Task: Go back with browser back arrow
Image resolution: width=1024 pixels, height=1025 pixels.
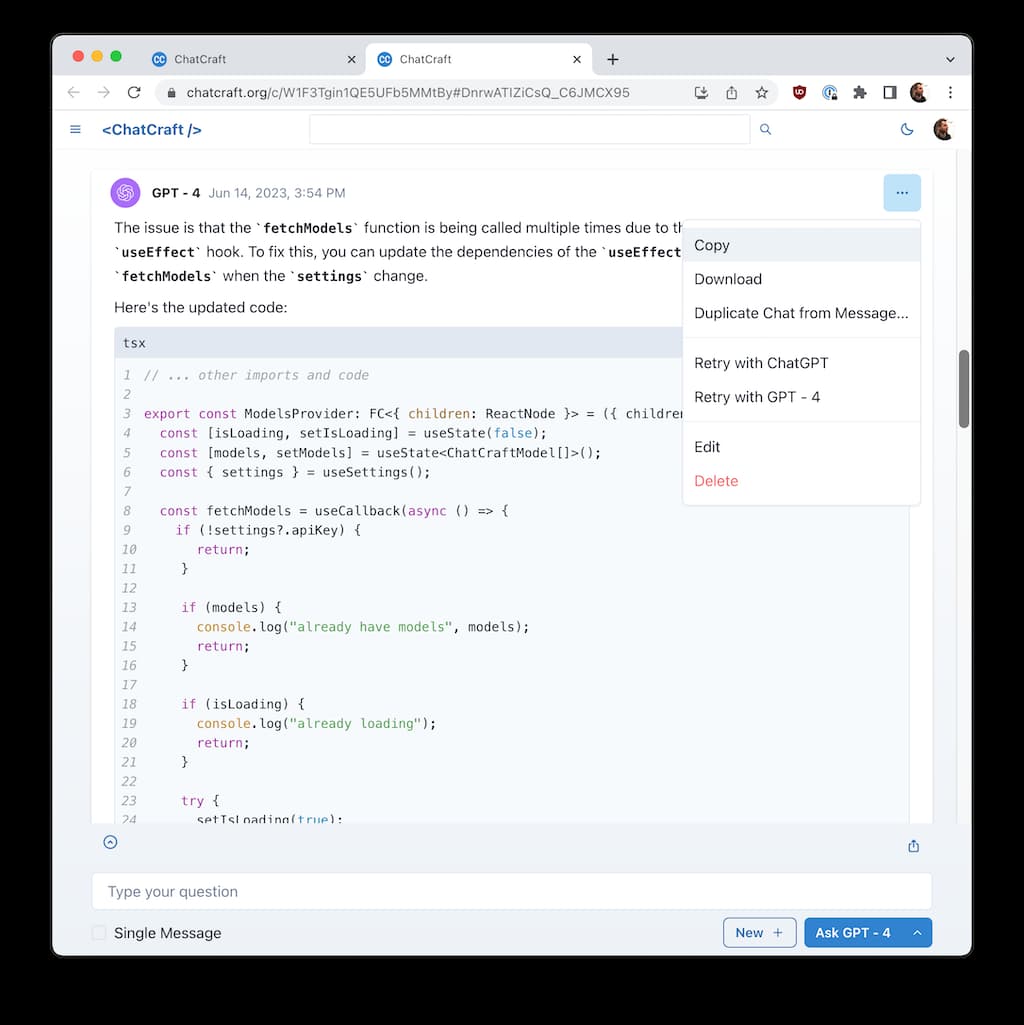Action: tap(73, 93)
